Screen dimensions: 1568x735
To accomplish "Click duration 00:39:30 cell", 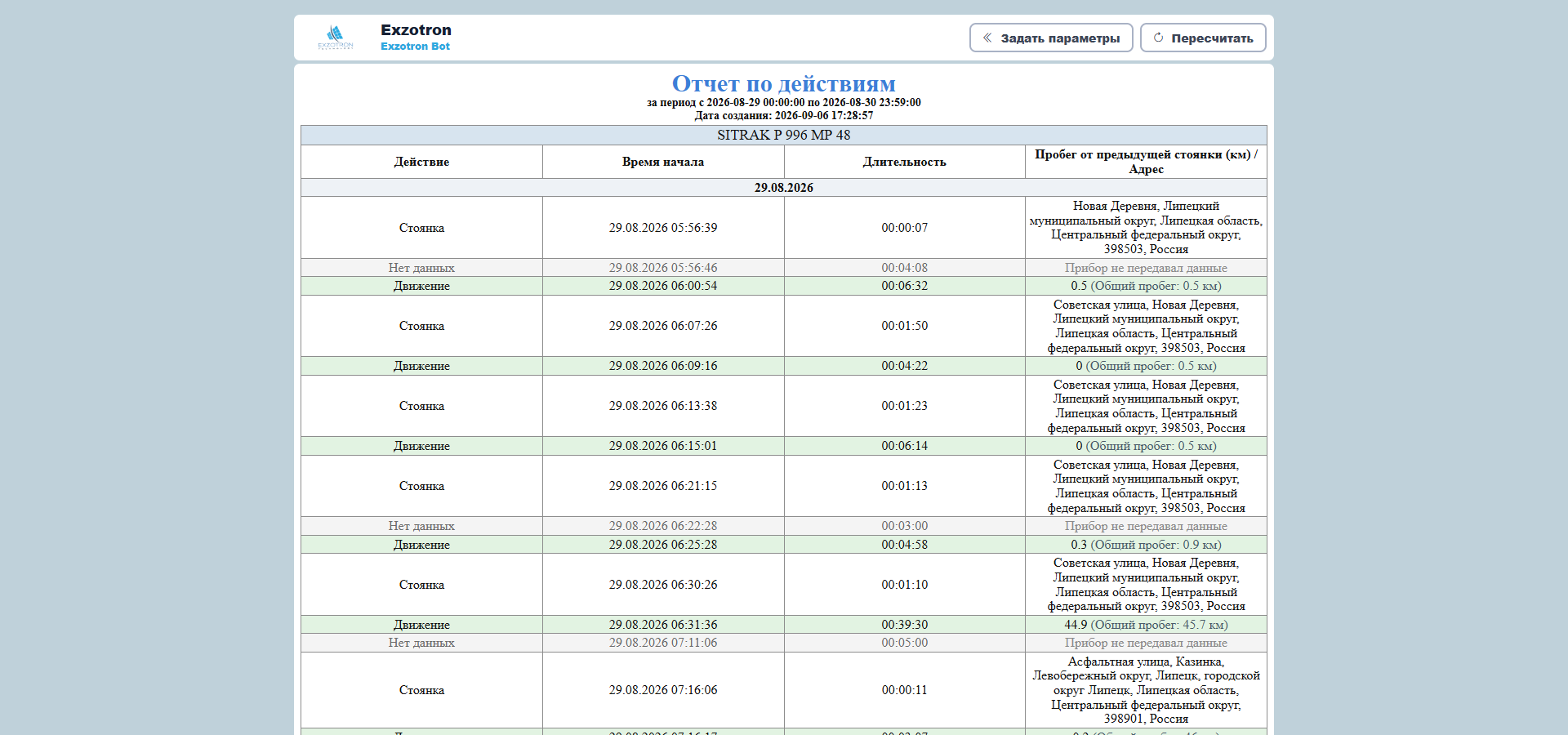I will 905,625.
